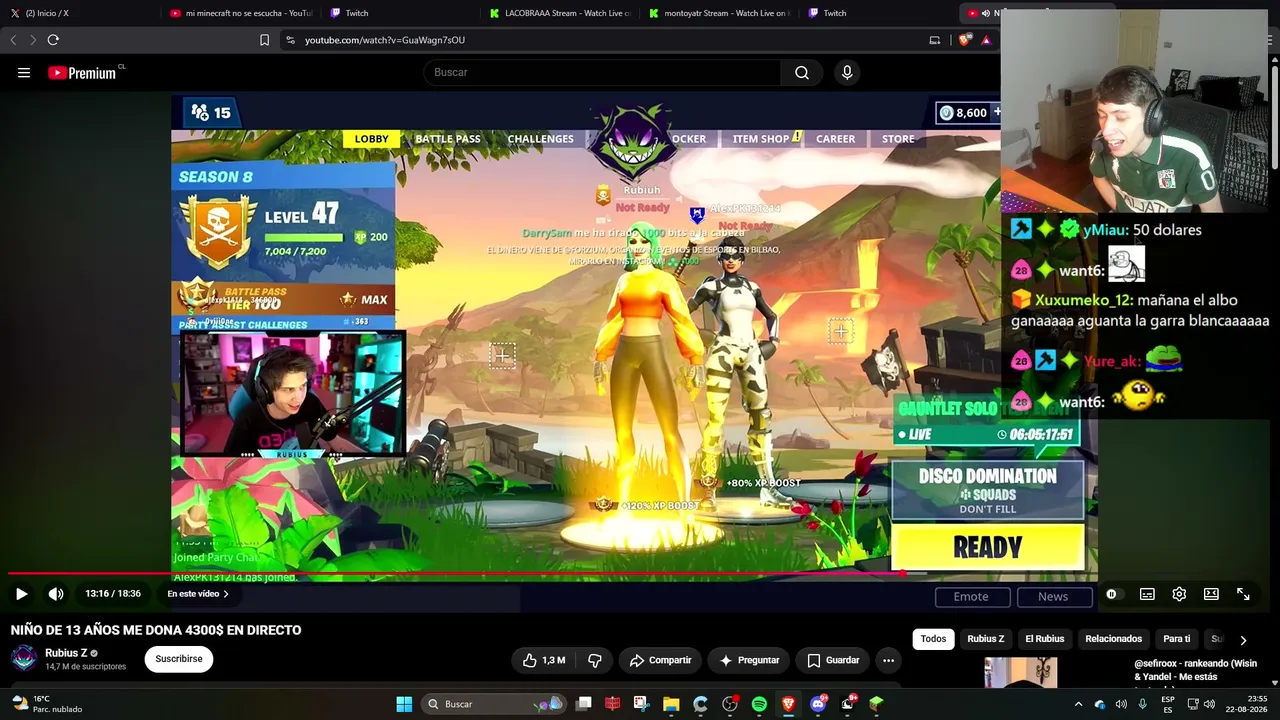This screenshot has height=720, width=1280.
Task: Switch to the montoyatr Stream tab
Action: click(x=720, y=13)
